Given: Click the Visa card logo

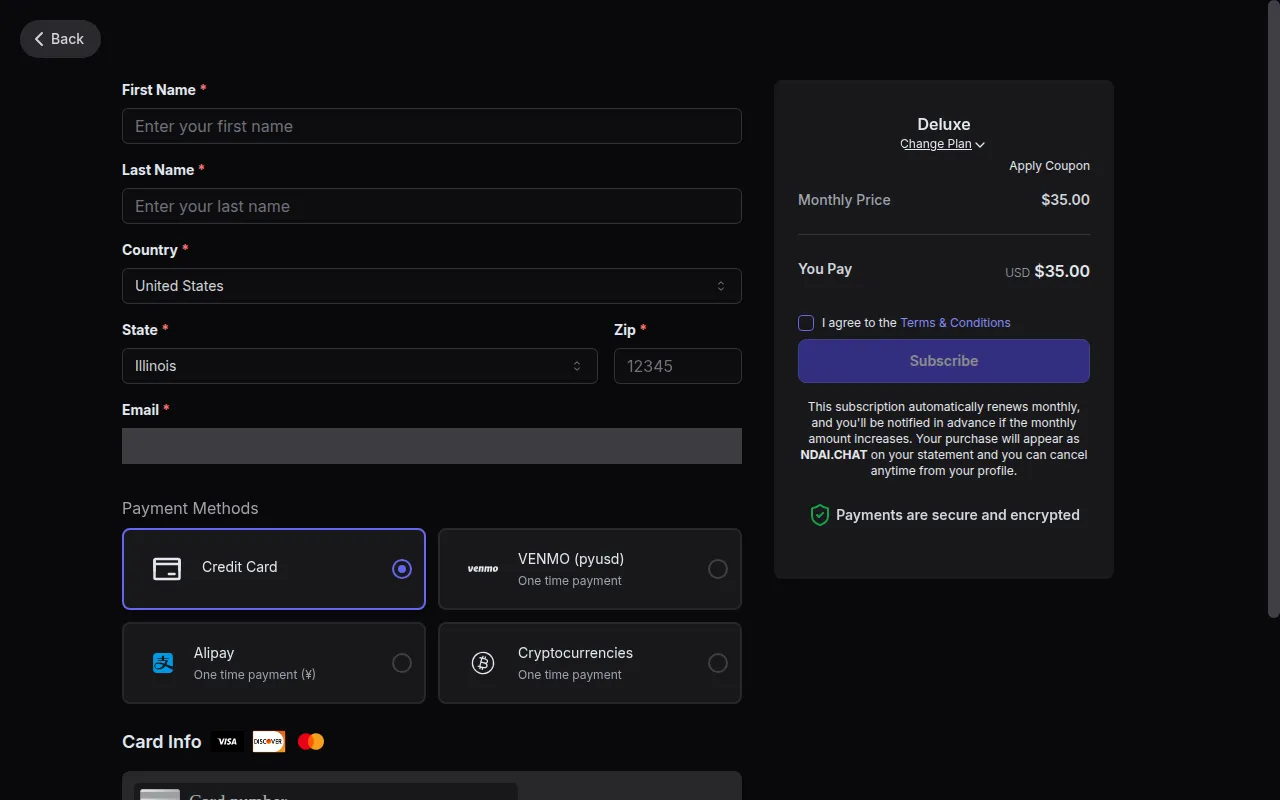Looking at the screenshot, I should point(228,742).
